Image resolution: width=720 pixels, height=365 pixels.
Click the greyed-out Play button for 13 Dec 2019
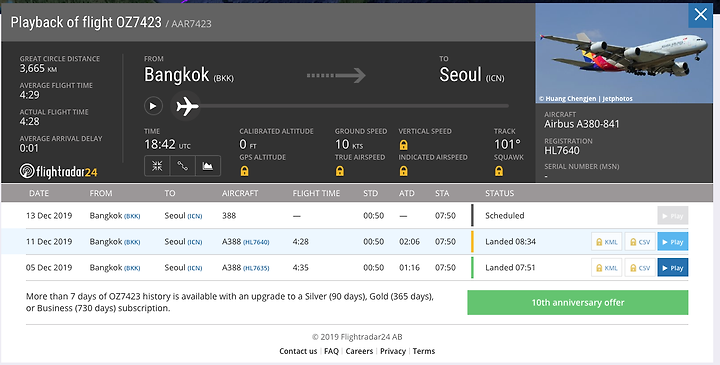(673, 216)
